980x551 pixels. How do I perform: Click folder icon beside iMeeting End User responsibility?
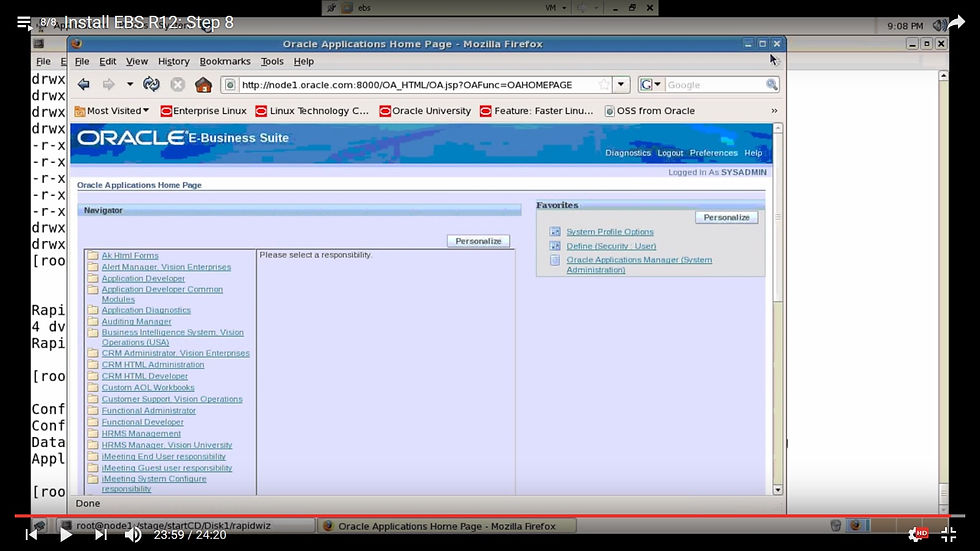coord(93,456)
